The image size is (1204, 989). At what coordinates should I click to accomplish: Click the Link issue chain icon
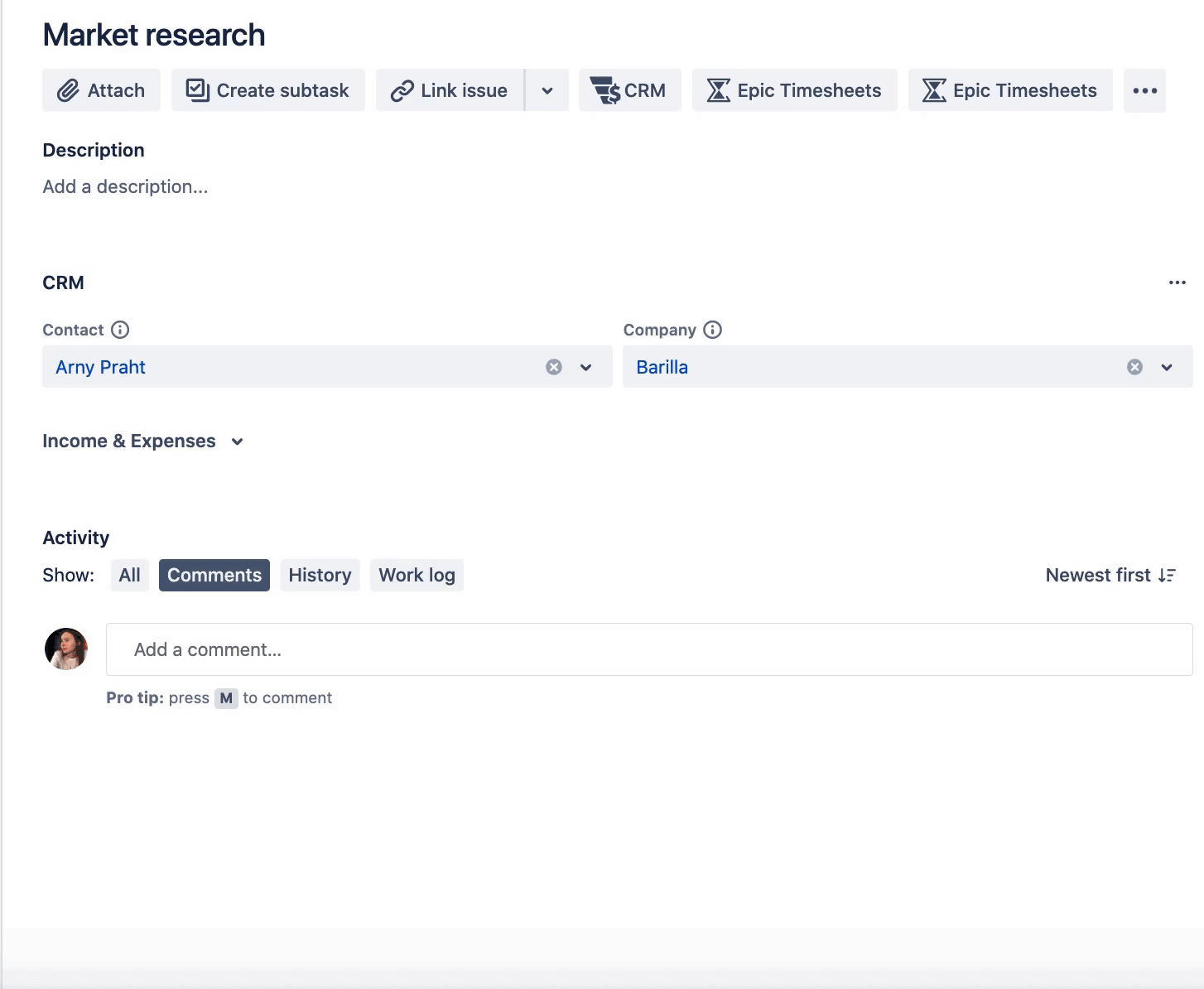click(403, 89)
